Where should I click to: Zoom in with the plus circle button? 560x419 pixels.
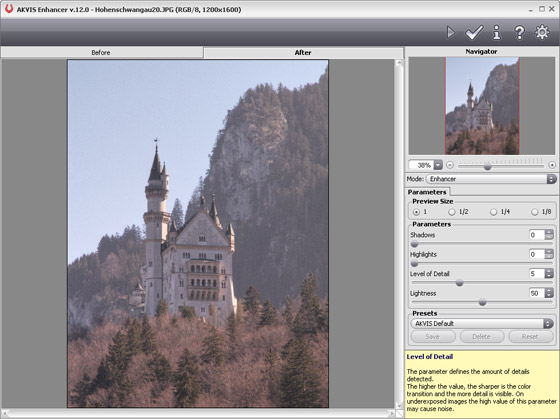(552, 165)
